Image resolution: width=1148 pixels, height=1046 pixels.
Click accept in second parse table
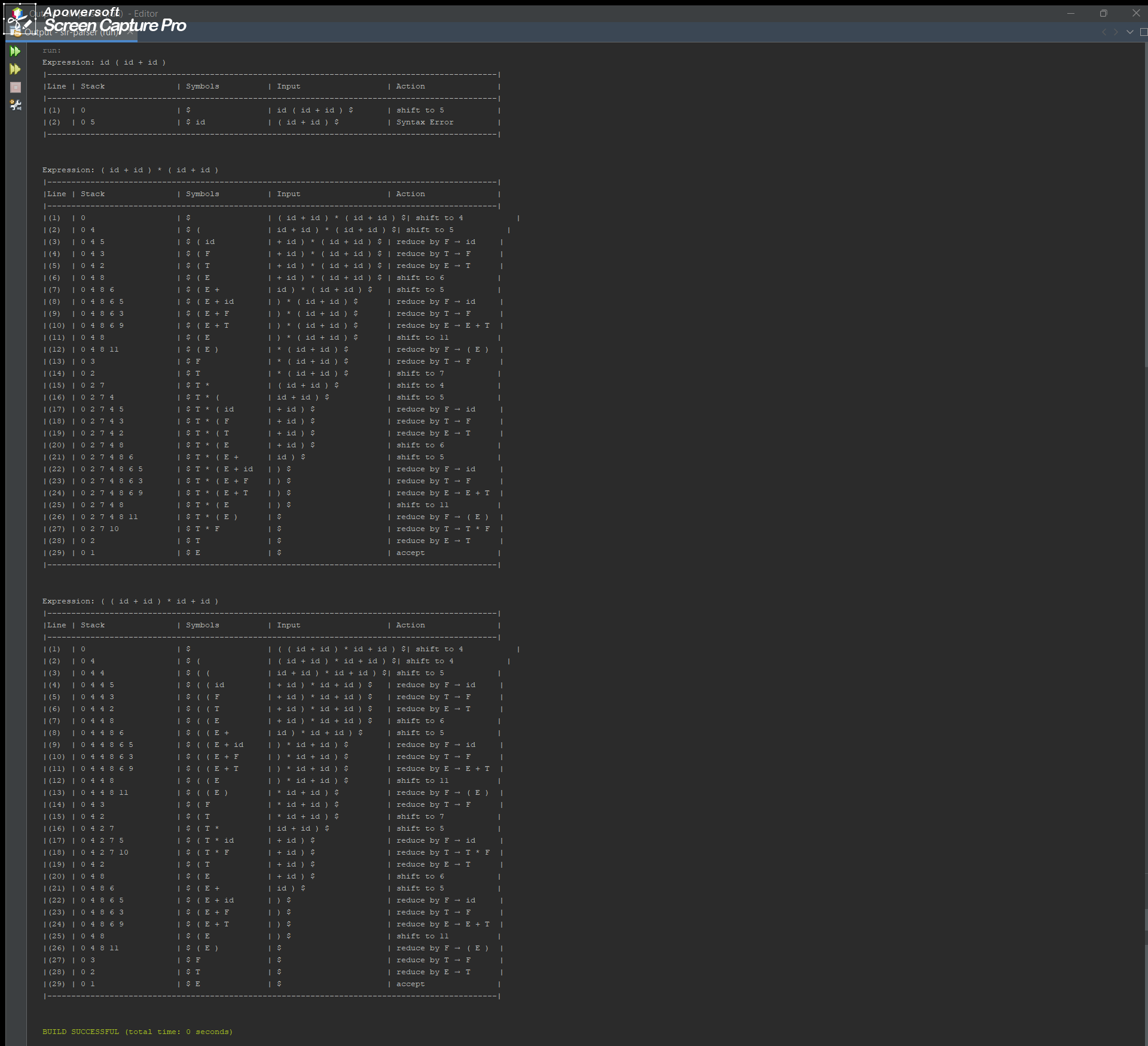pyautogui.click(x=410, y=553)
